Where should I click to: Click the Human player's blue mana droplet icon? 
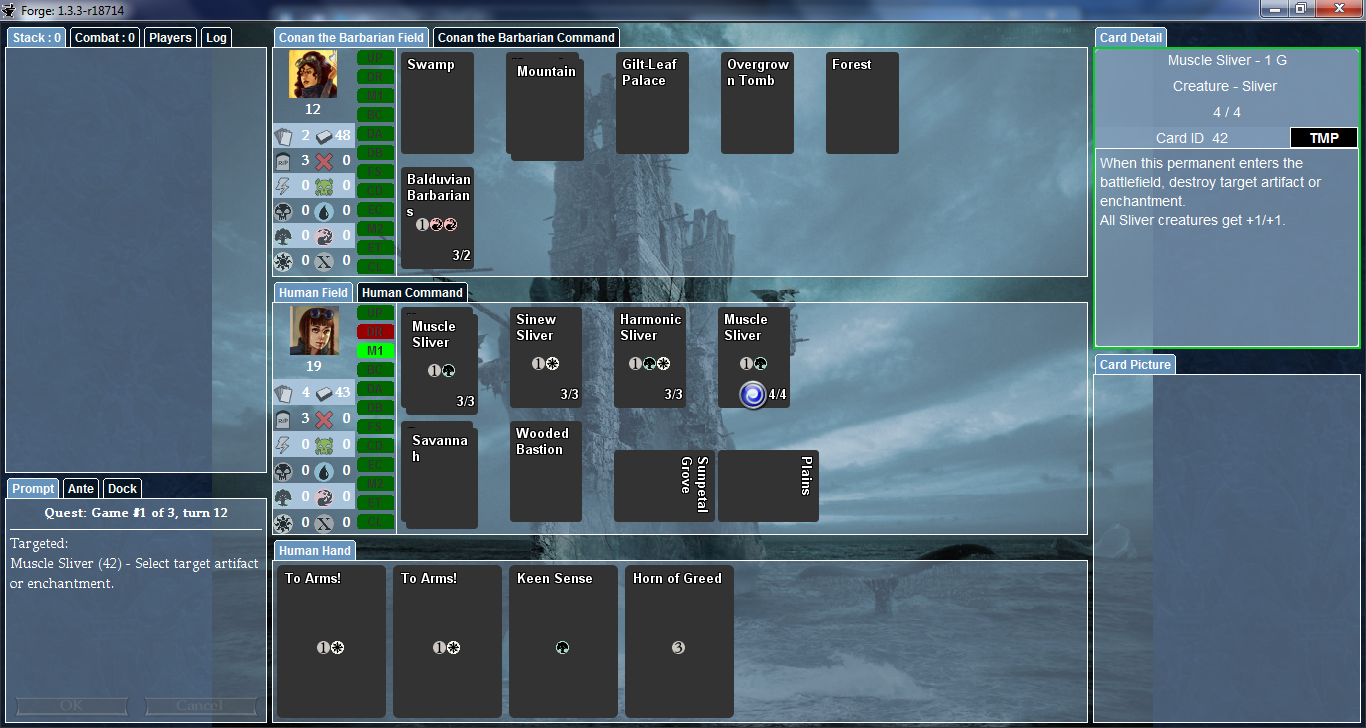pos(324,470)
